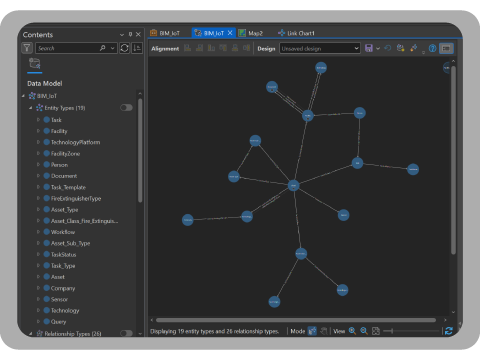The width and height of the screenshot is (480, 360).
Task: Open the dropdown arrow next to Save
Action: coord(378,49)
